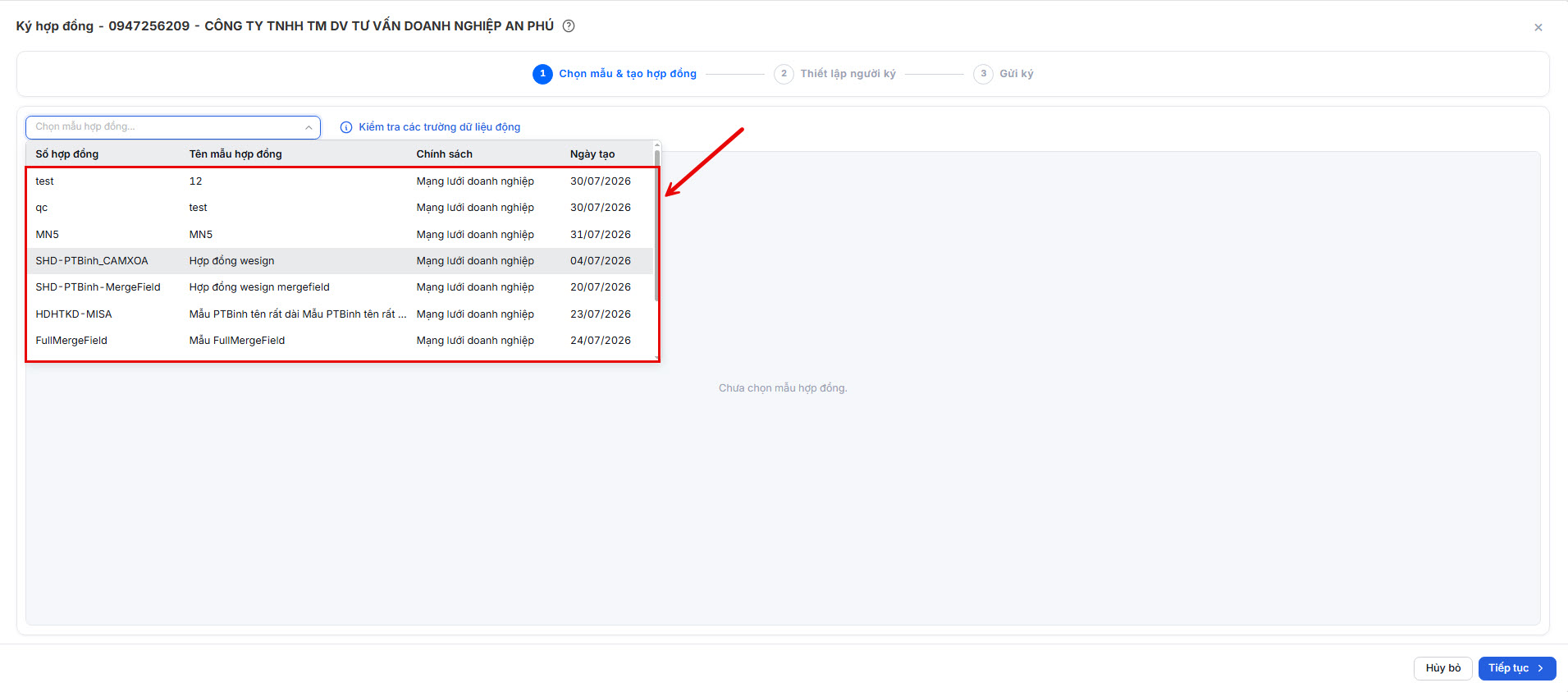Select the template row named MN5
The image size is (1568, 692).
click(340, 235)
